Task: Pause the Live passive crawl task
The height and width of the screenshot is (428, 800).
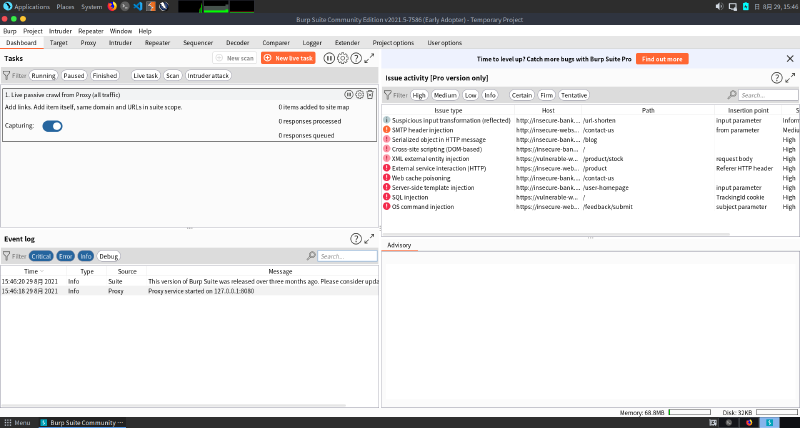Action: coord(348,94)
